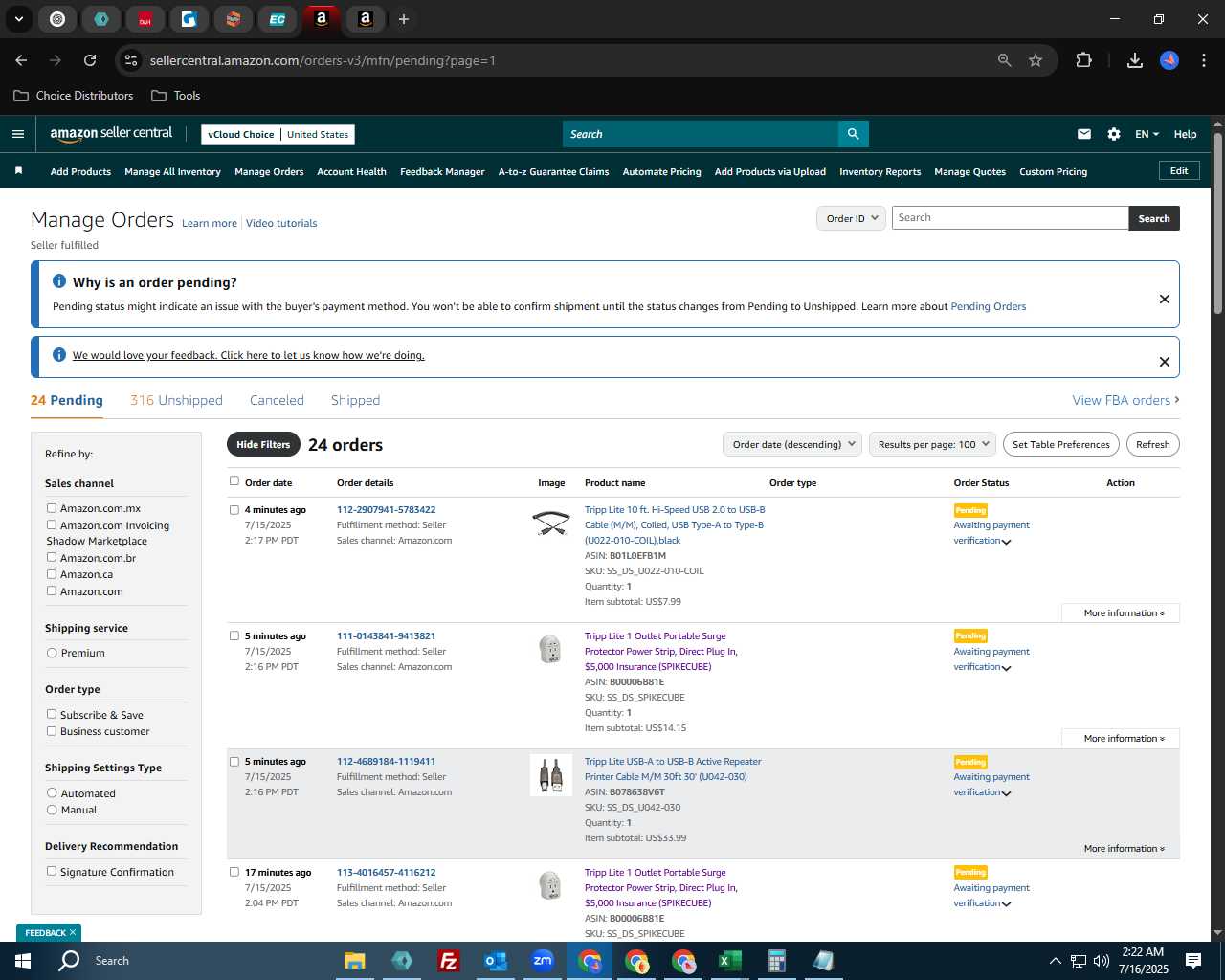Viewport: 1225px width, 980px height.
Task: Switch to the Canceled tab
Action: coord(277,400)
